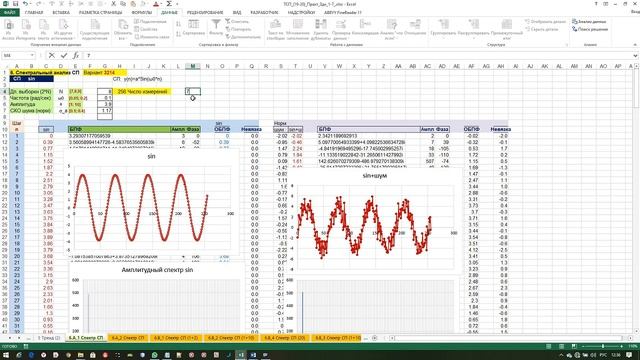The width and height of the screenshot is (640, 360).
Task: Select the red font color icon
Action: click(x=156, y=4)
